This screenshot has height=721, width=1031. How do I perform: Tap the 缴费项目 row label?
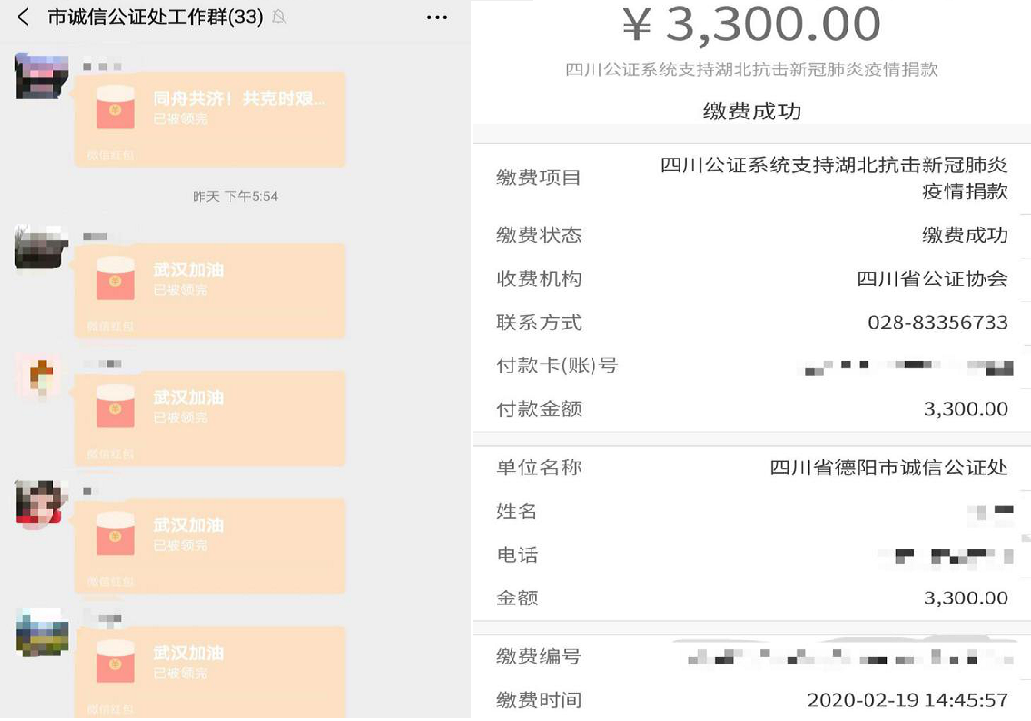tap(539, 178)
